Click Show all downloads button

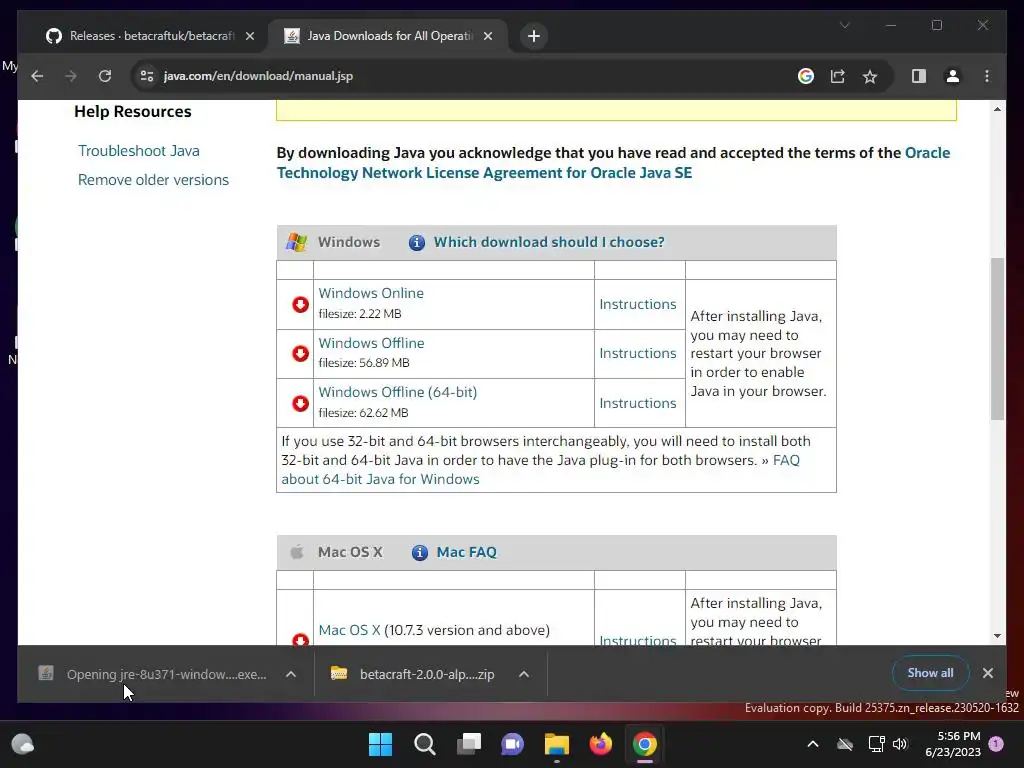click(x=930, y=673)
